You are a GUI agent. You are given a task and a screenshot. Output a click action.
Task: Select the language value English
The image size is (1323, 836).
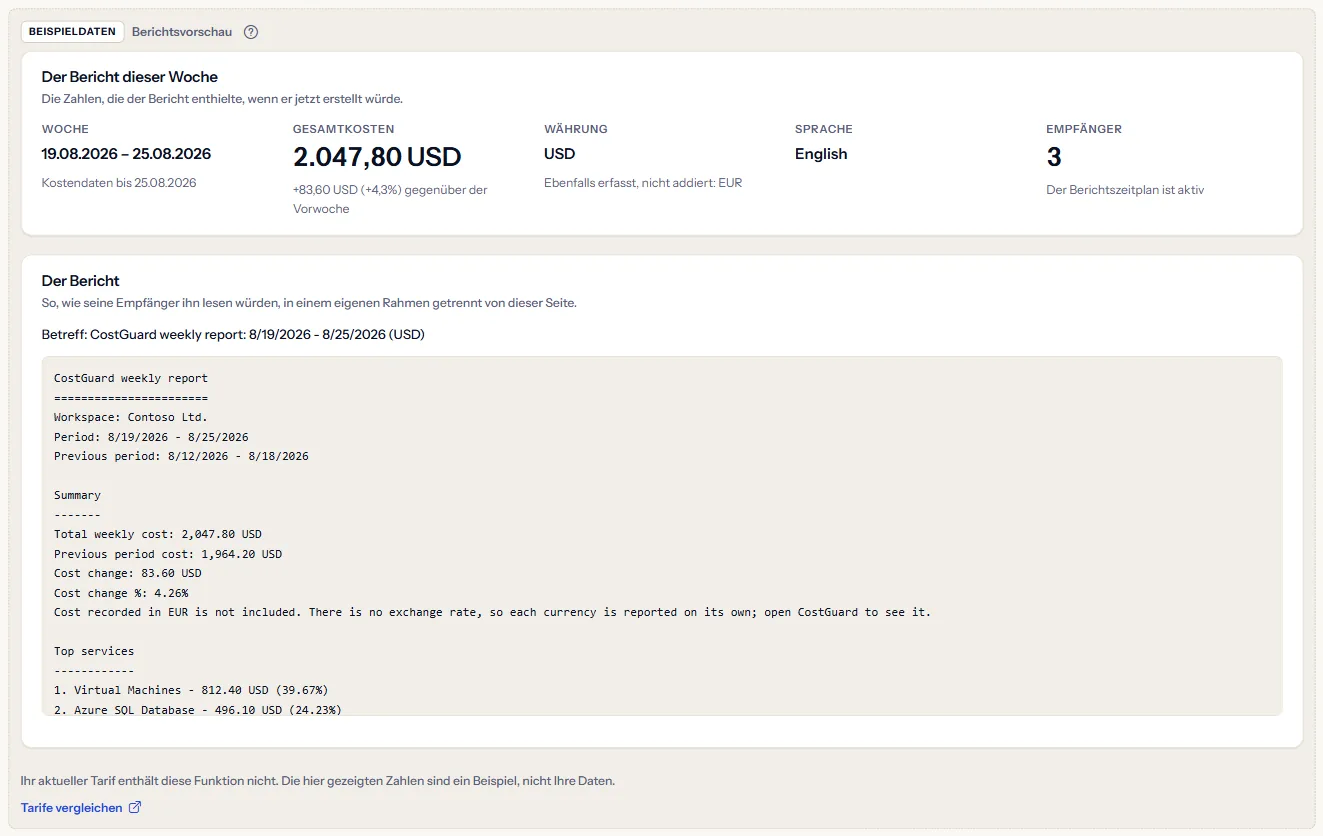[821, 154]
